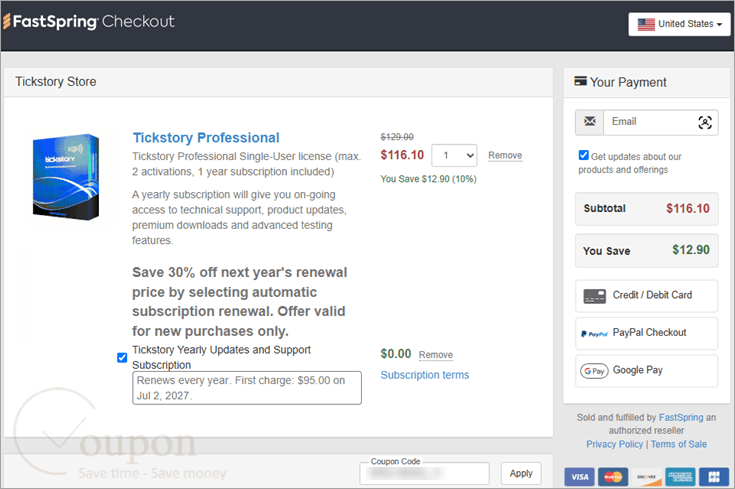Image resolution: width=735 pixels, height=489 pixels.
Task: Open the FastSpring reseller link
Action: (x=681, y=417)
